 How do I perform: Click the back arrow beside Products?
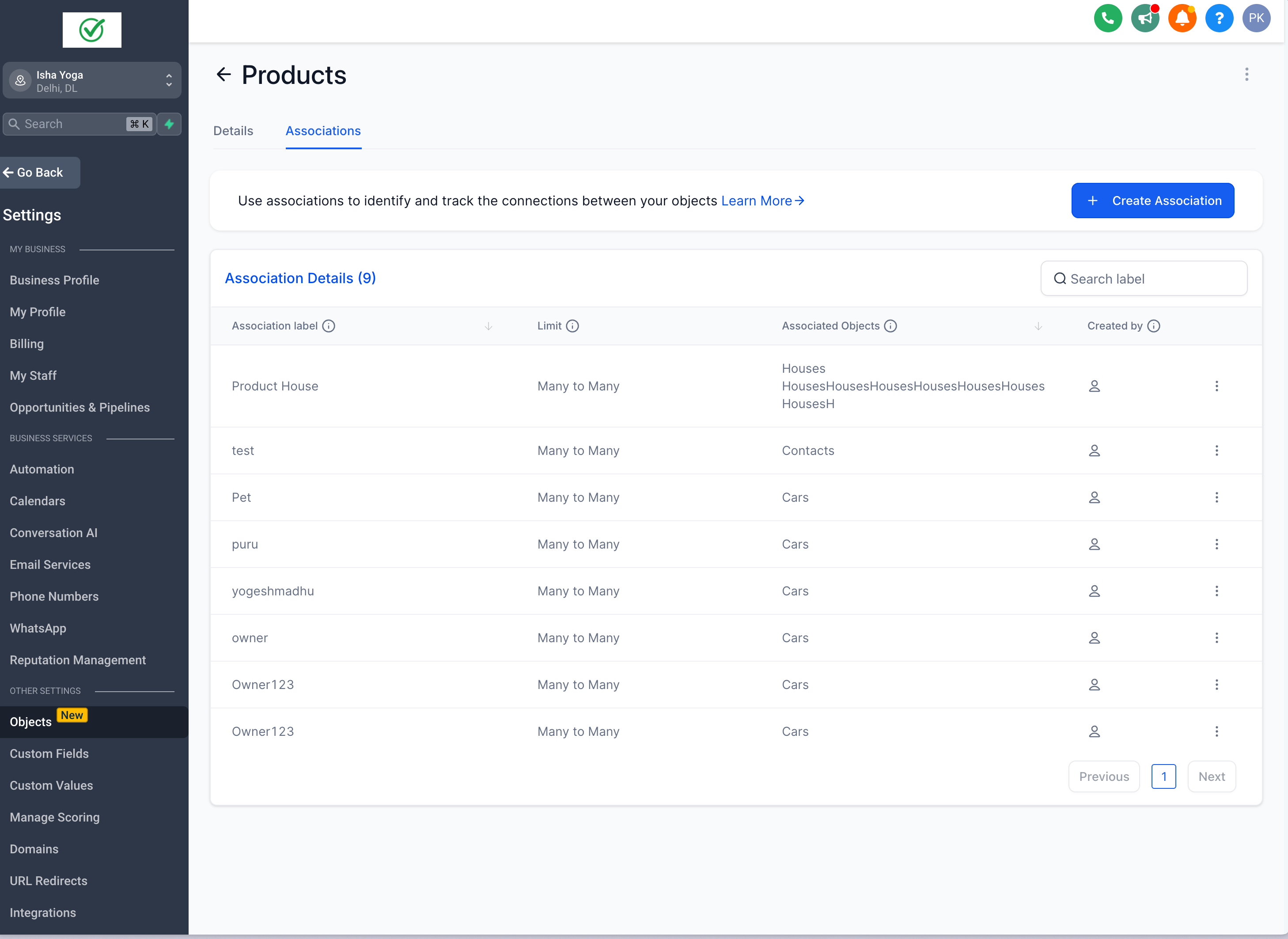tap(224, 75)
